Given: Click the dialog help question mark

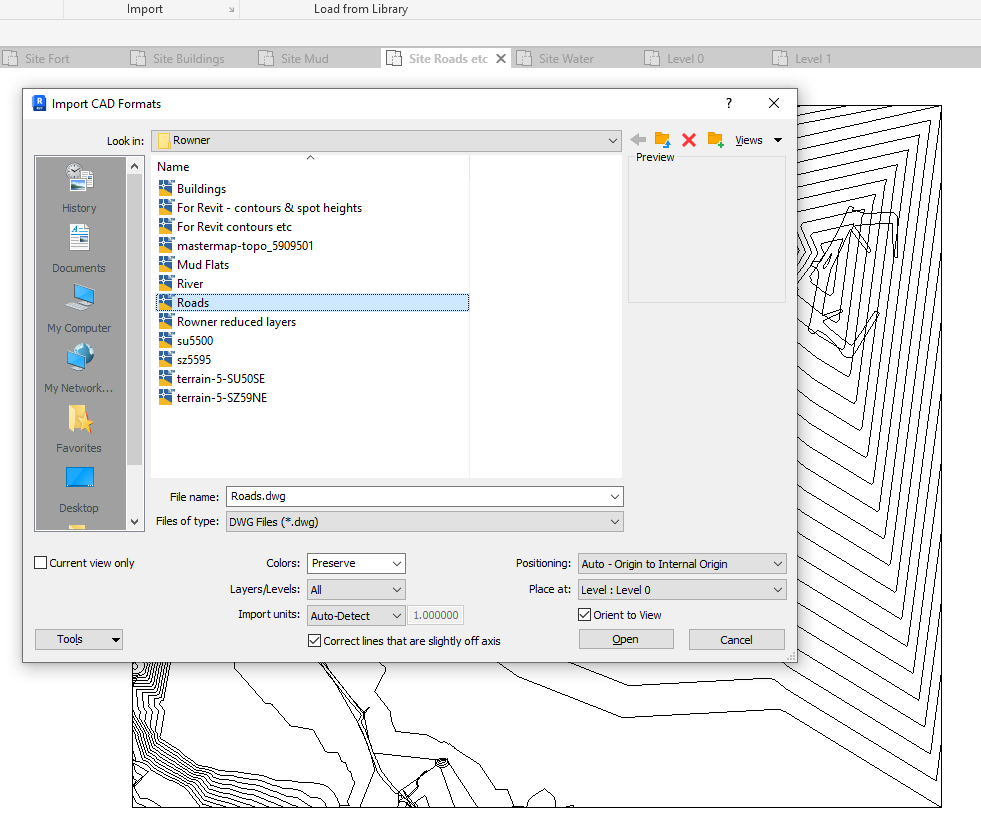Looking at the screenshot, I should pyautogui.click(x=729, y=103).
